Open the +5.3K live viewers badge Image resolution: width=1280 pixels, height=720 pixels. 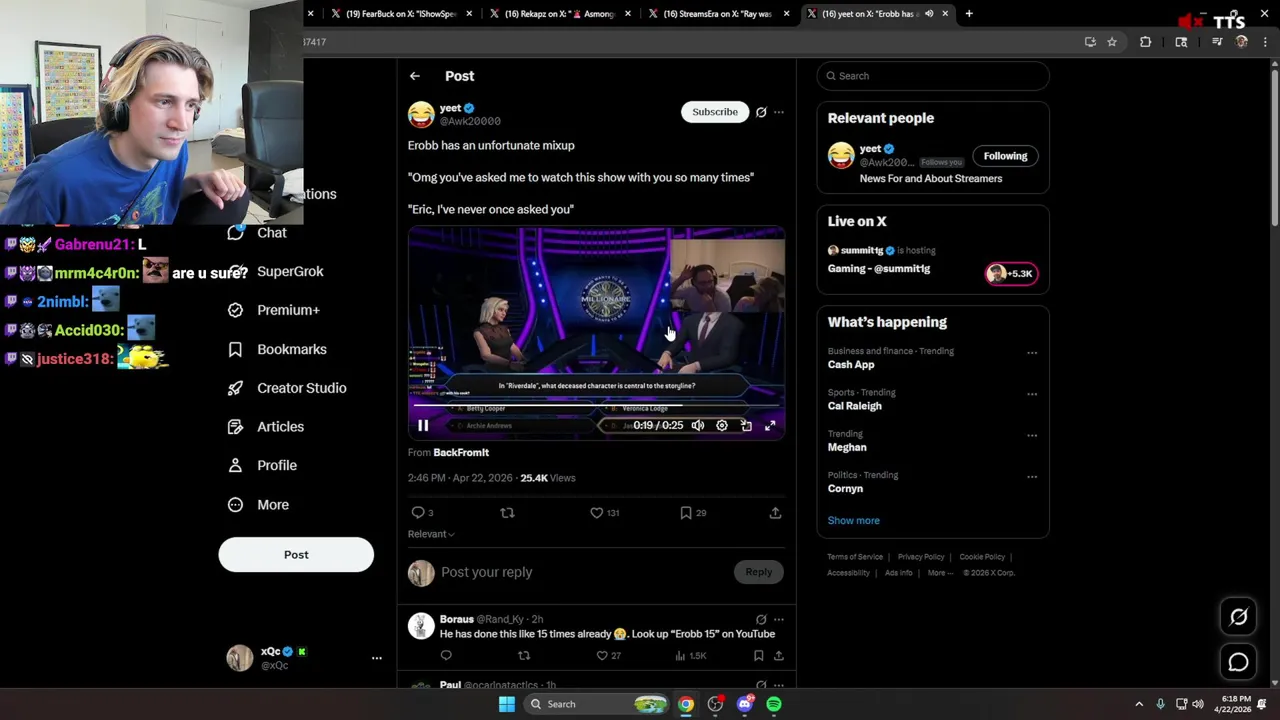[x=1011, y=274]
